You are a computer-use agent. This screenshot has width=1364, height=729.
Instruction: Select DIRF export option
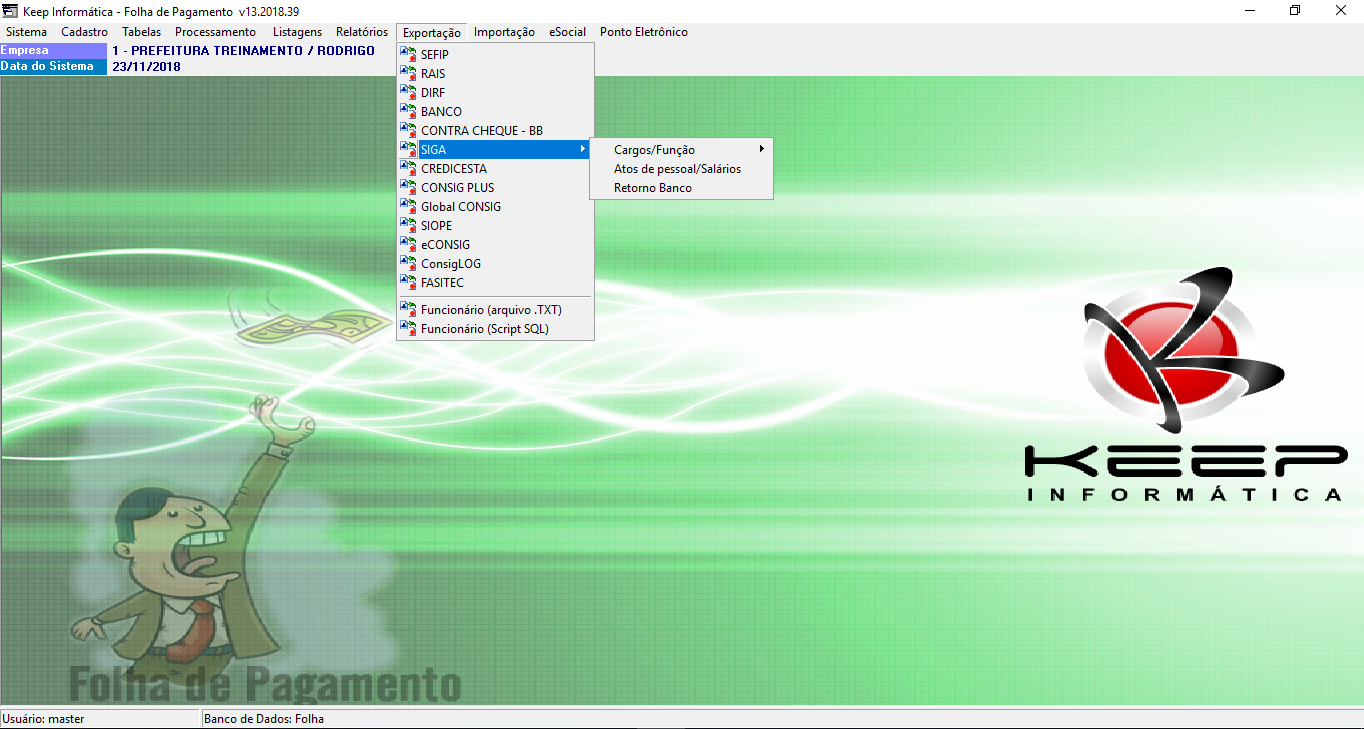[x=496, y=92]
